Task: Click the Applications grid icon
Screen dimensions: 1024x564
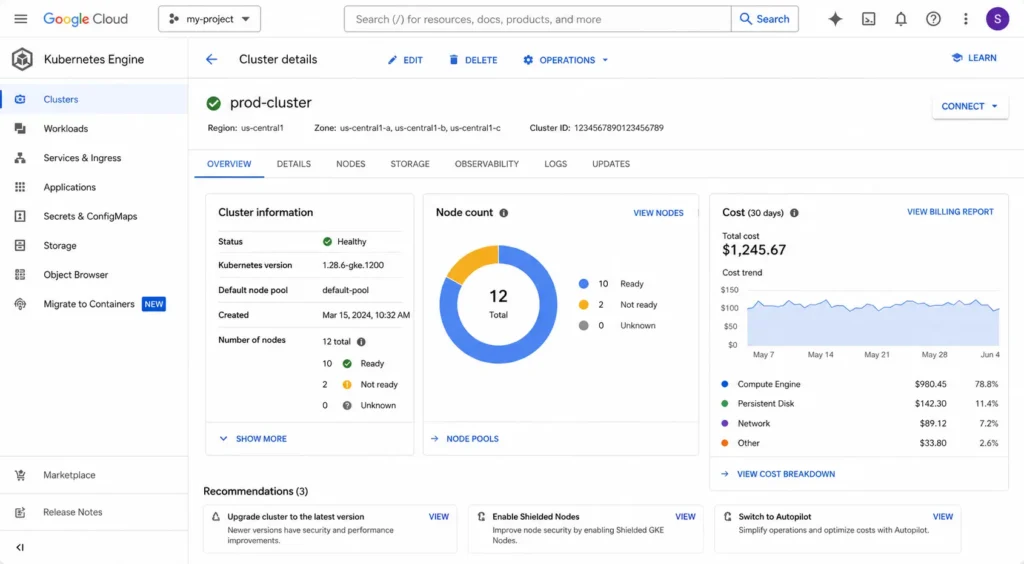Action: (x=20, y=187)
